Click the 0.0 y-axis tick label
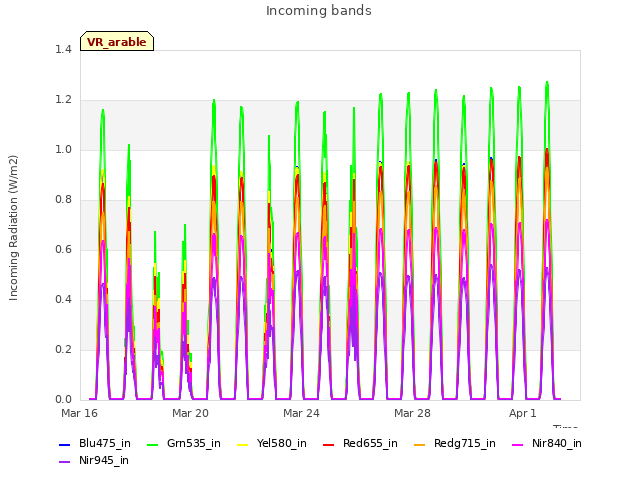640x480 pixels. point(63,400)
